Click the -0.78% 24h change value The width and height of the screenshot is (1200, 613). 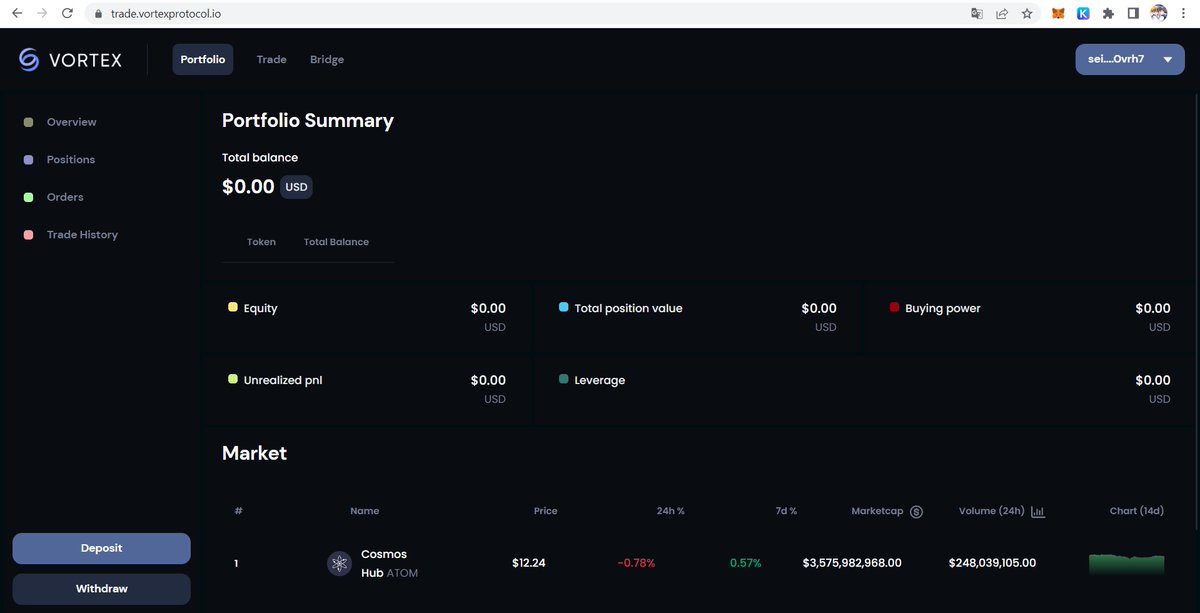click(636, 563)
